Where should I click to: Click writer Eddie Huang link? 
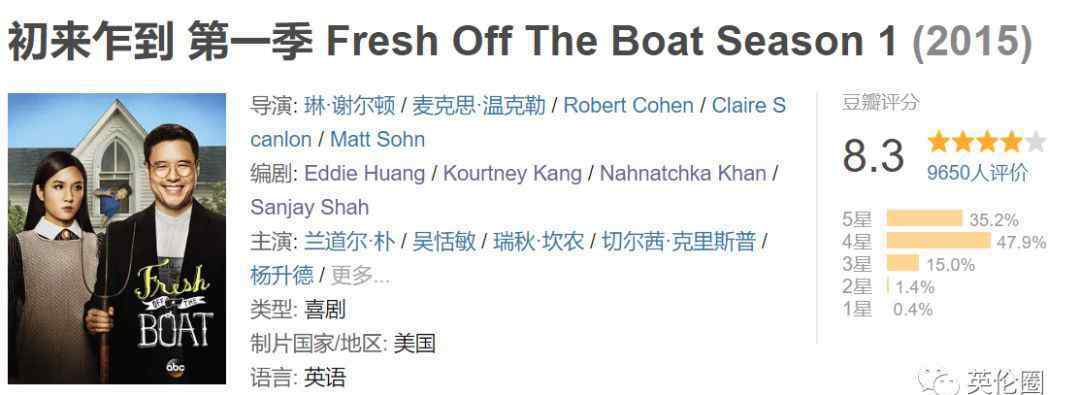coord(364,173)
